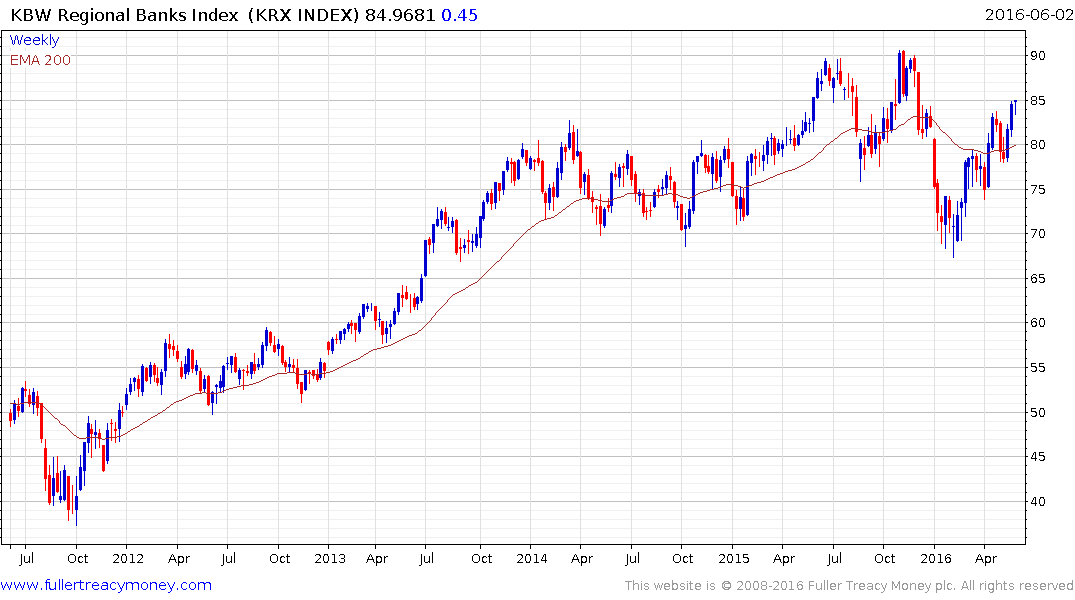Select the 55 price axis label
This screenshot has height=600, width=1075.
coord(1037,368)
